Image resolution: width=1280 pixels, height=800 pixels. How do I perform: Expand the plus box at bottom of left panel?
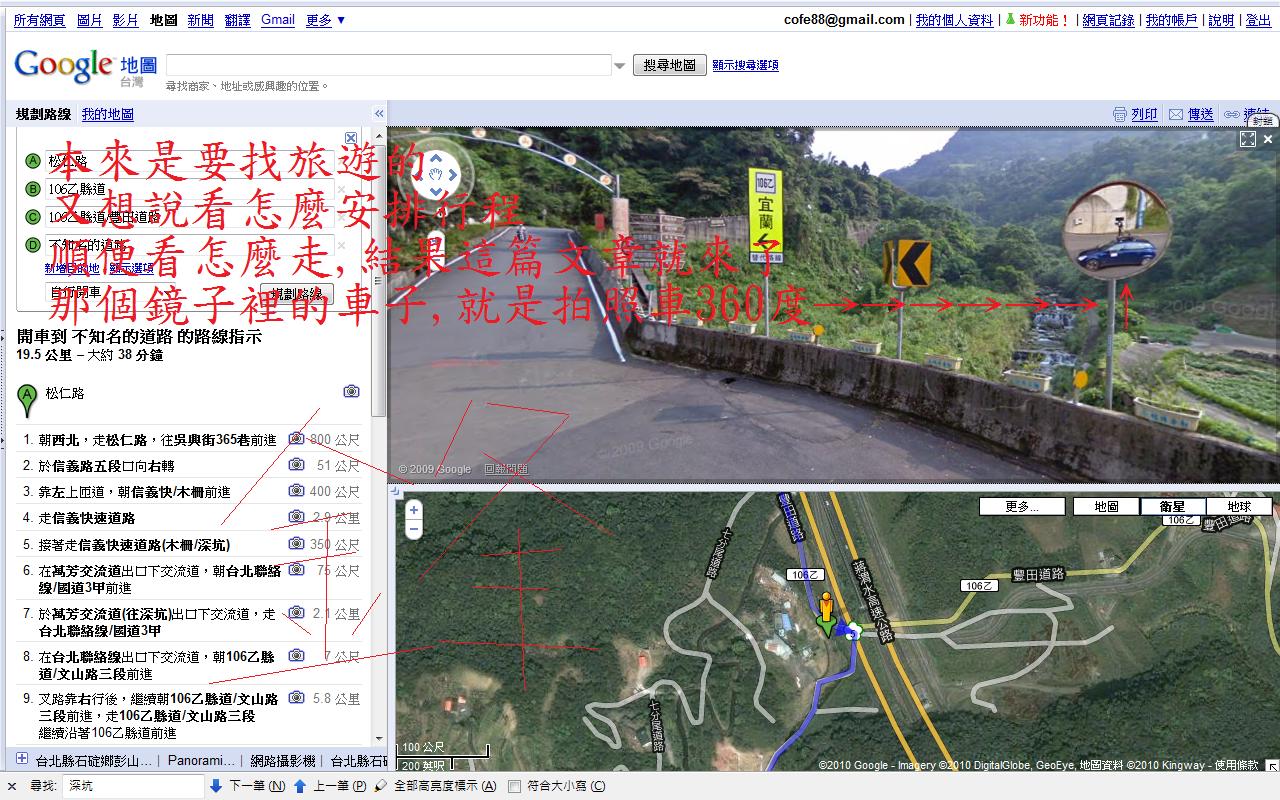22,759
